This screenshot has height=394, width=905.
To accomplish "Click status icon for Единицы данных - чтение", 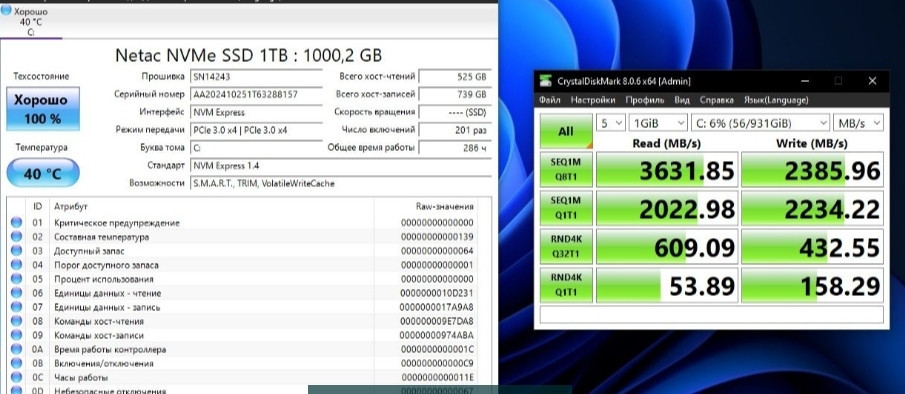I will pyautogui.click(x=16, y=293).
